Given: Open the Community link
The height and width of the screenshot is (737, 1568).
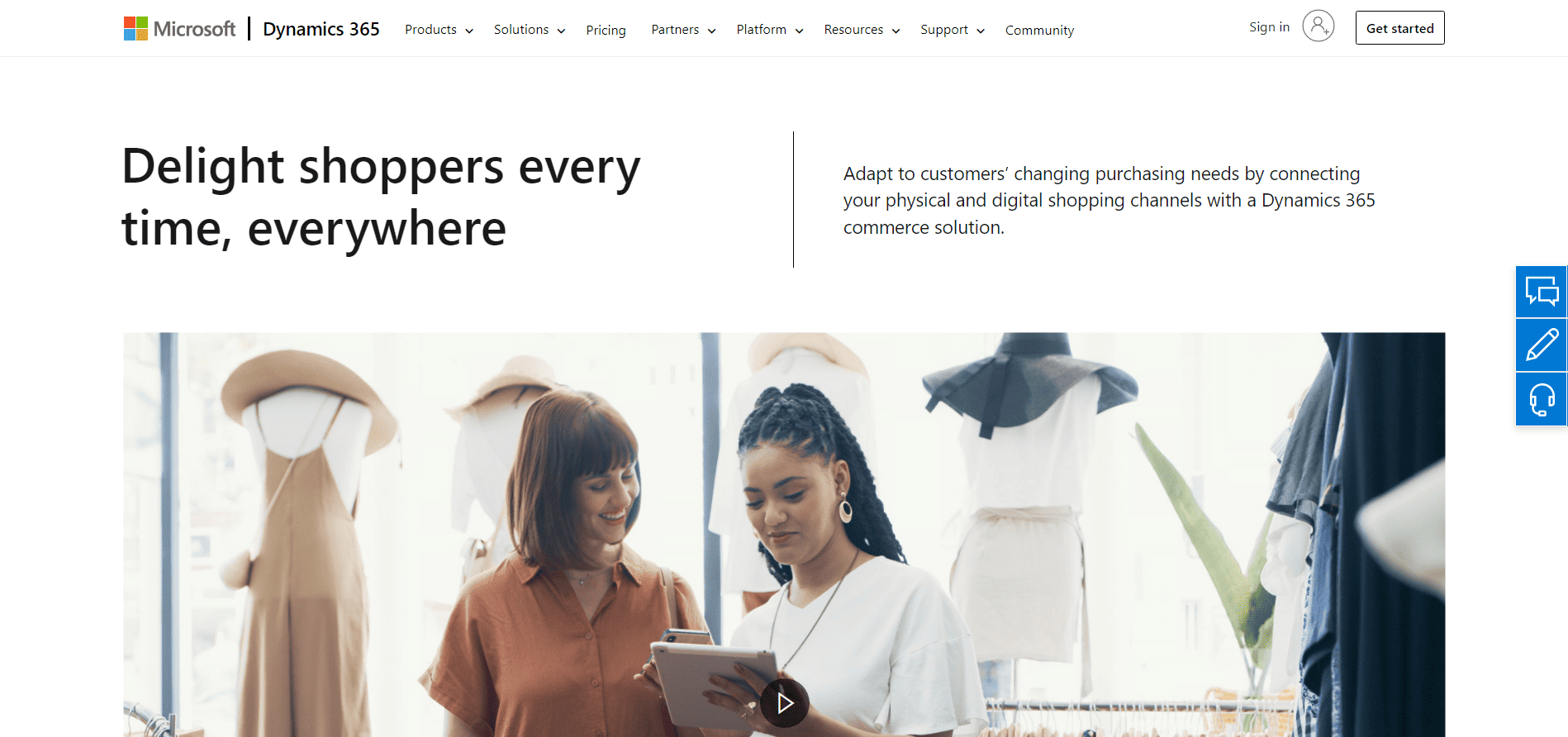Looking at the screenshot, I should point(1039,31).
